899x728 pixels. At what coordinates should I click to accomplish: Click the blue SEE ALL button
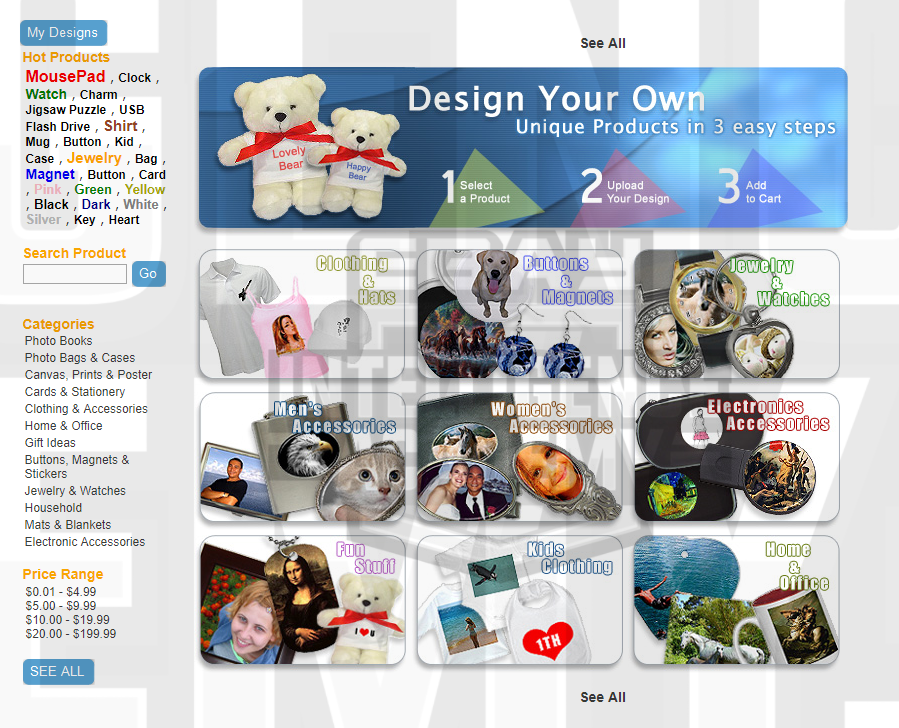pos(58,671)
